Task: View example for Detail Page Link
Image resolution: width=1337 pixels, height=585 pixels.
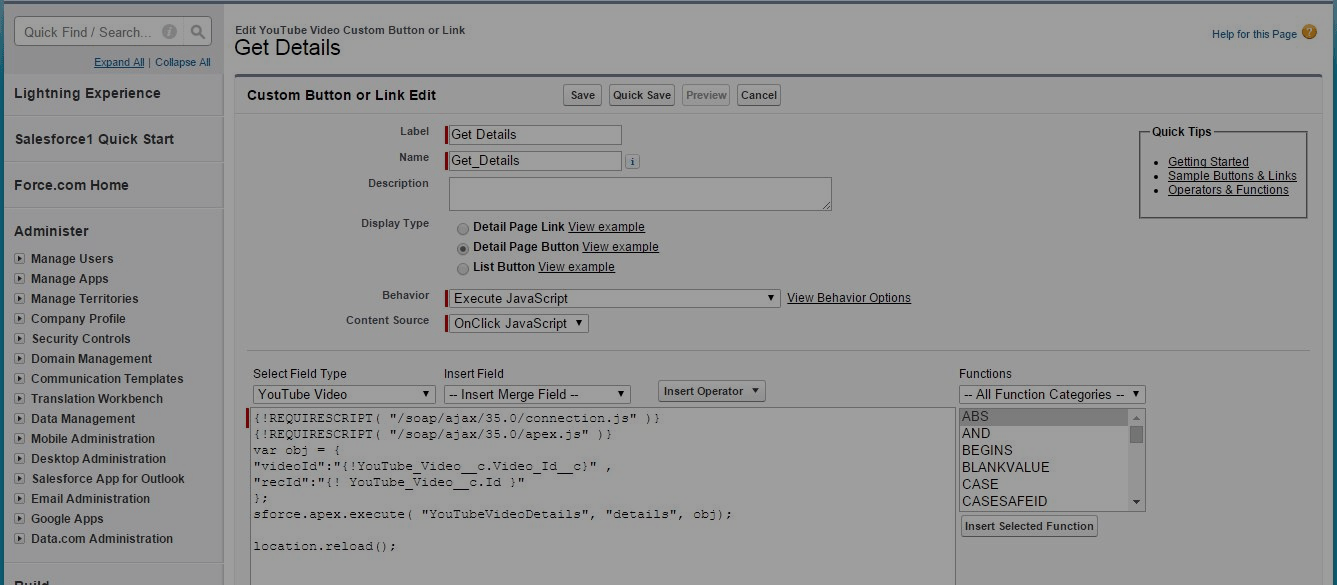Action: click(x=606, y=227)
